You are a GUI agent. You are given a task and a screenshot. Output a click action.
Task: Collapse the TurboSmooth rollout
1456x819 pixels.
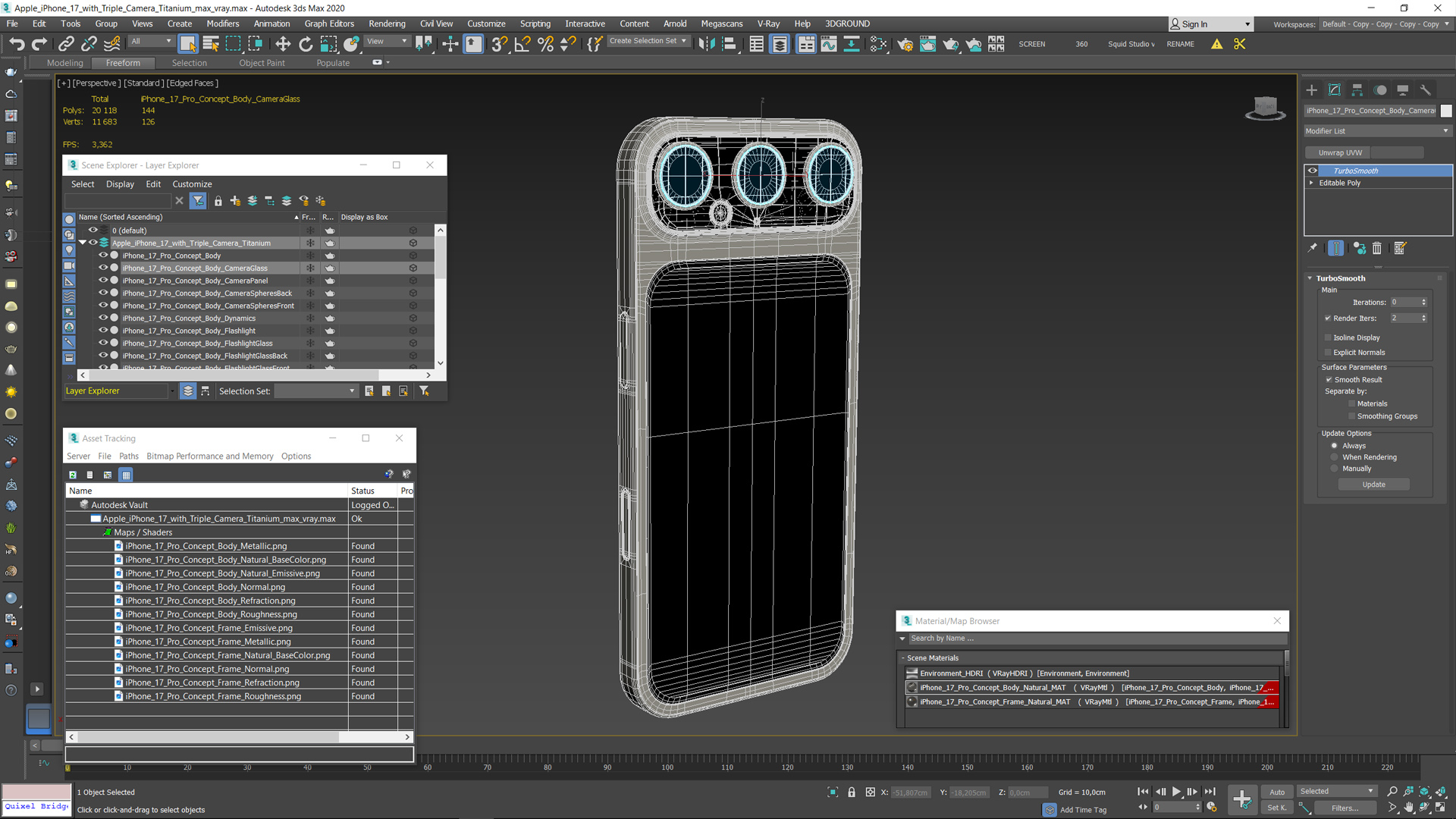1310,278
